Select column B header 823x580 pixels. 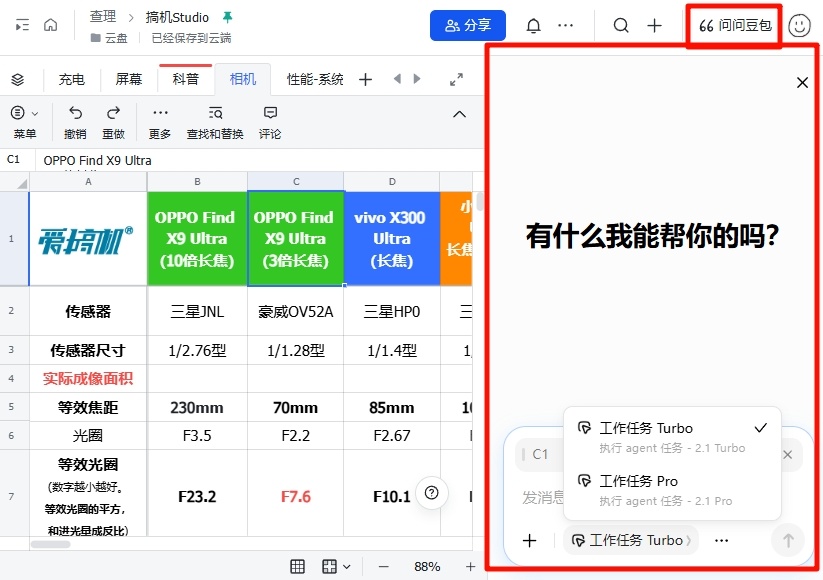pos(197,182)
